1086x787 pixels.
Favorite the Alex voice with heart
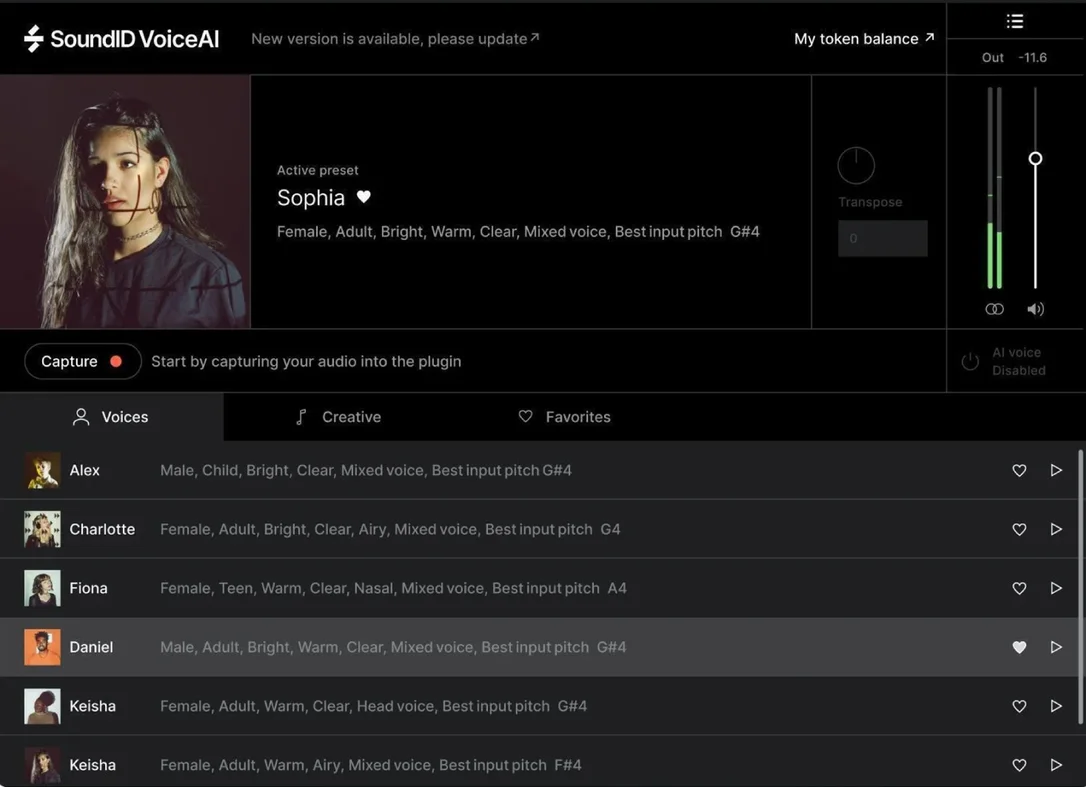(x=1020, y=470)
